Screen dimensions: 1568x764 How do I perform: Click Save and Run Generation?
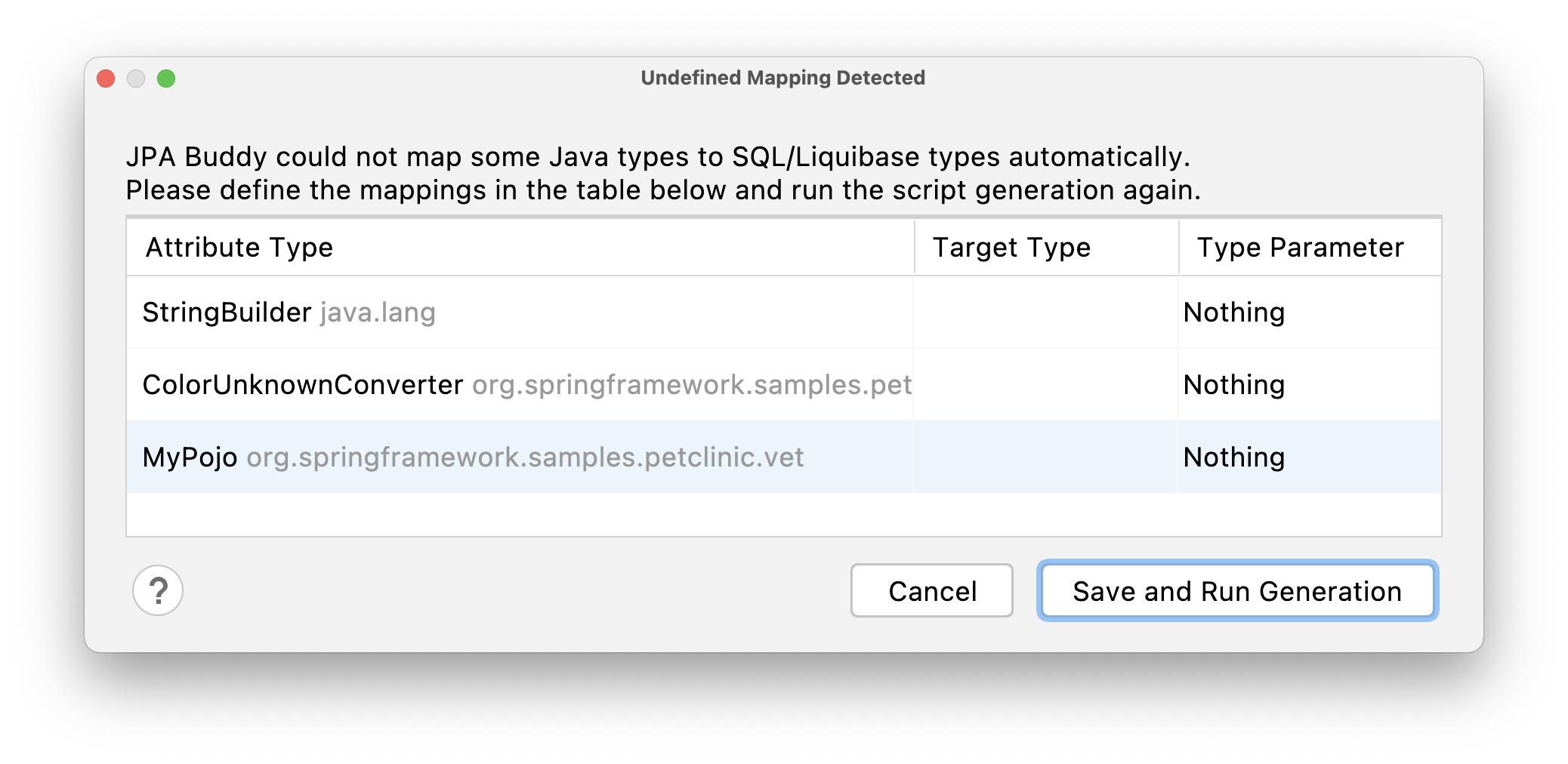[1236, 591]
